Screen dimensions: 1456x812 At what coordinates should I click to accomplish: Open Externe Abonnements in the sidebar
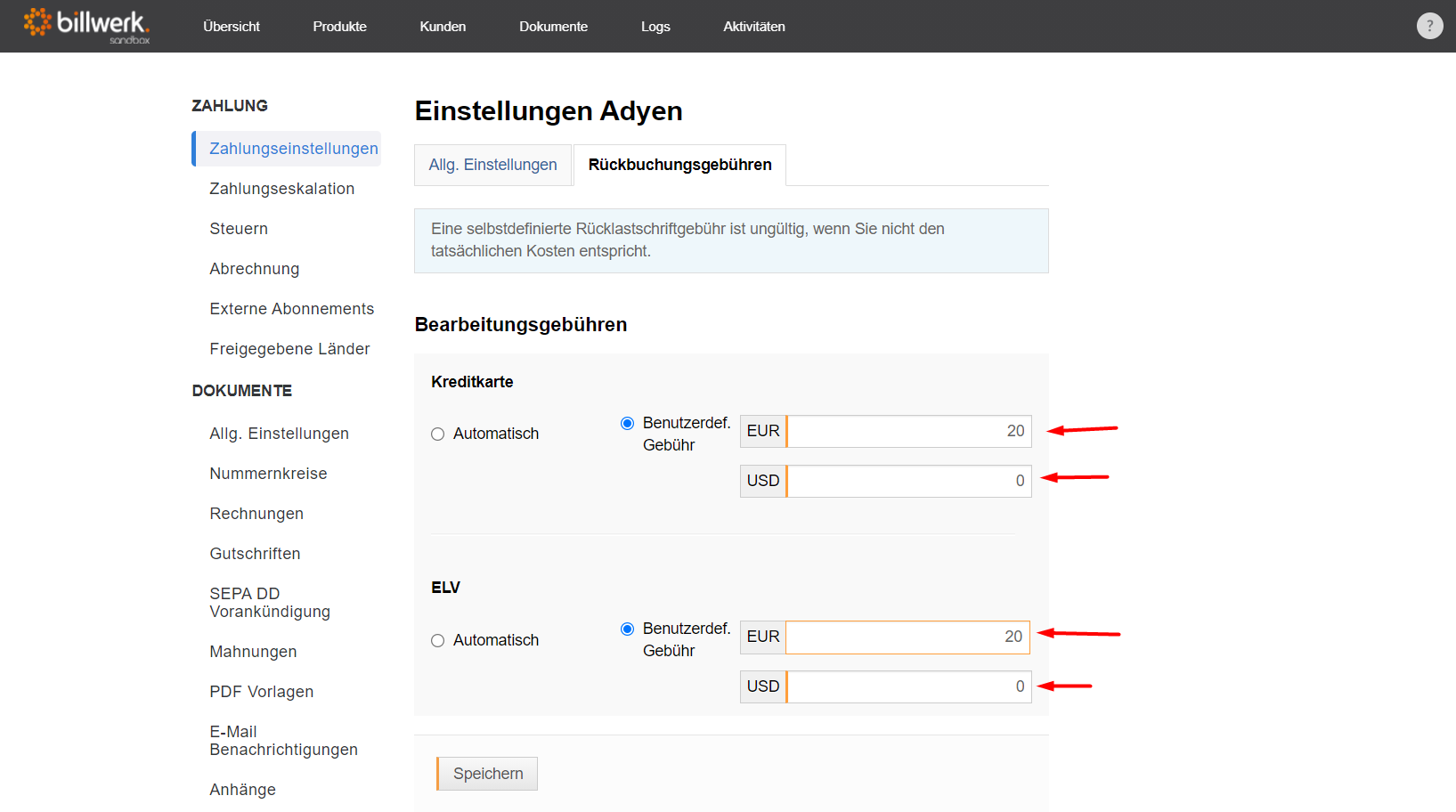(291, 309)
